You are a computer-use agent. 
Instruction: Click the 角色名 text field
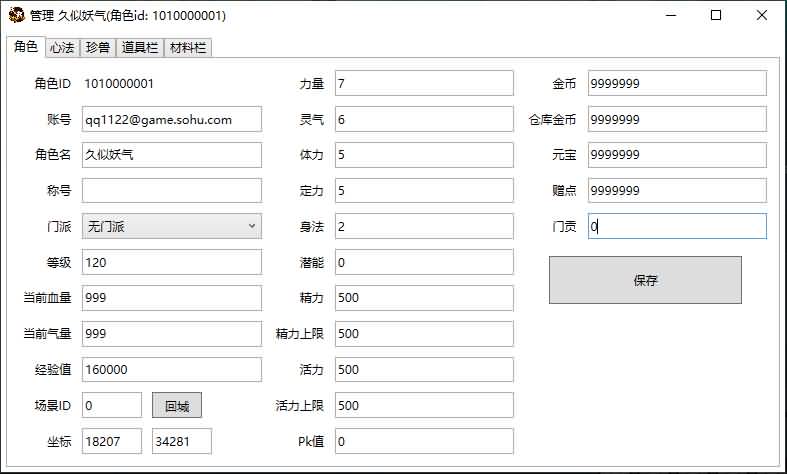pos(171,155)
